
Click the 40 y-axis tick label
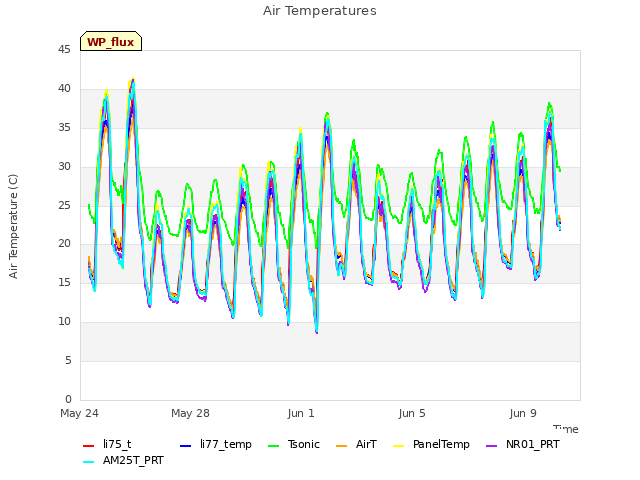pyautogui.click(x=64, y=89)
